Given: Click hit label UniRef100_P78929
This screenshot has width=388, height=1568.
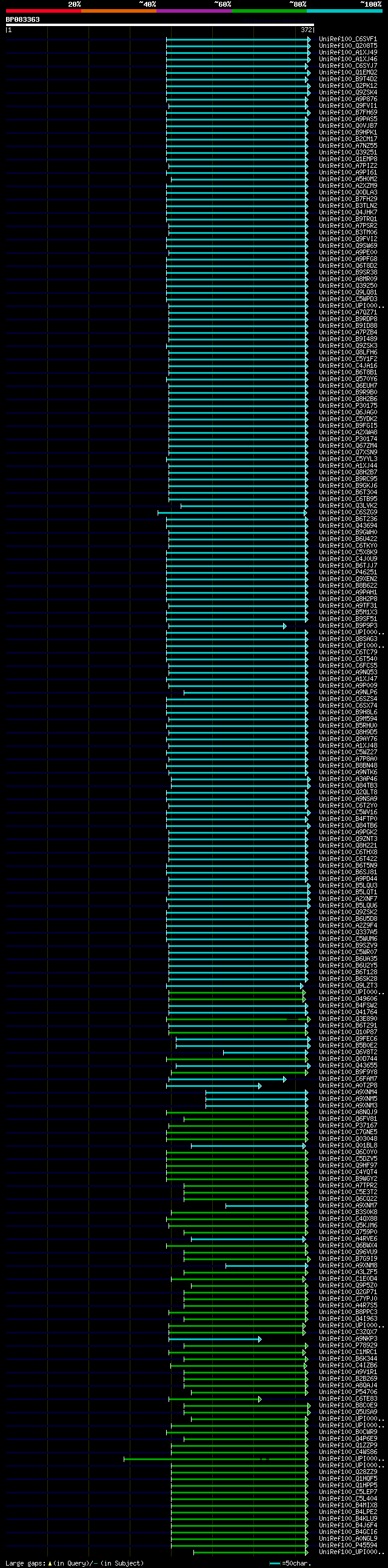Looking at the screenshot, I should pyautogui.click(x=348, y=1345).
